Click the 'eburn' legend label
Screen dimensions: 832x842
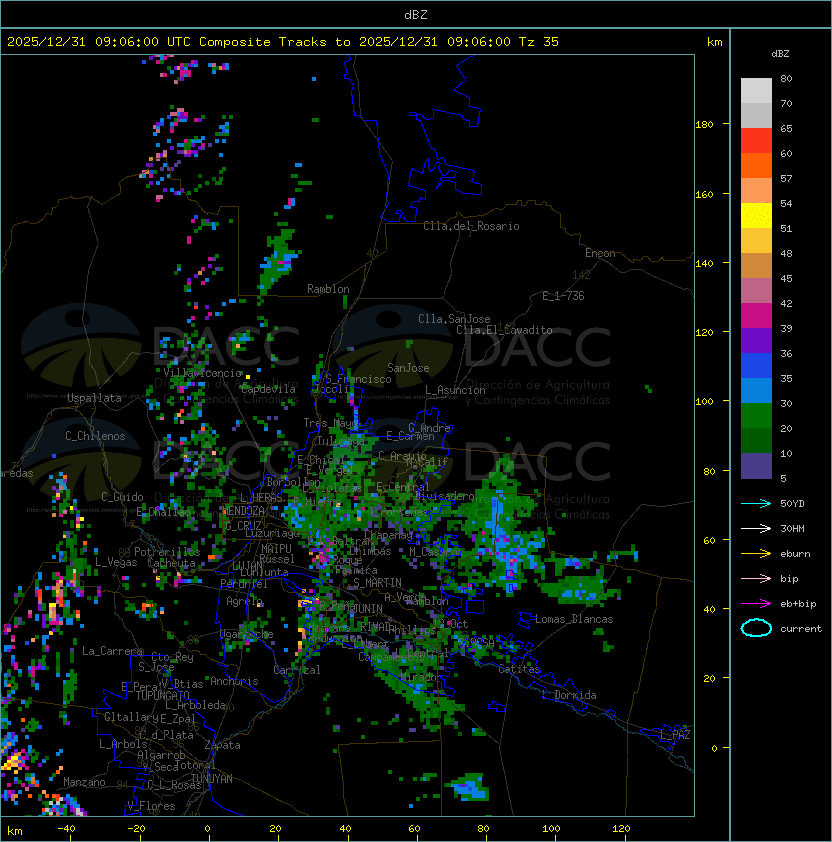click(795, 554)
